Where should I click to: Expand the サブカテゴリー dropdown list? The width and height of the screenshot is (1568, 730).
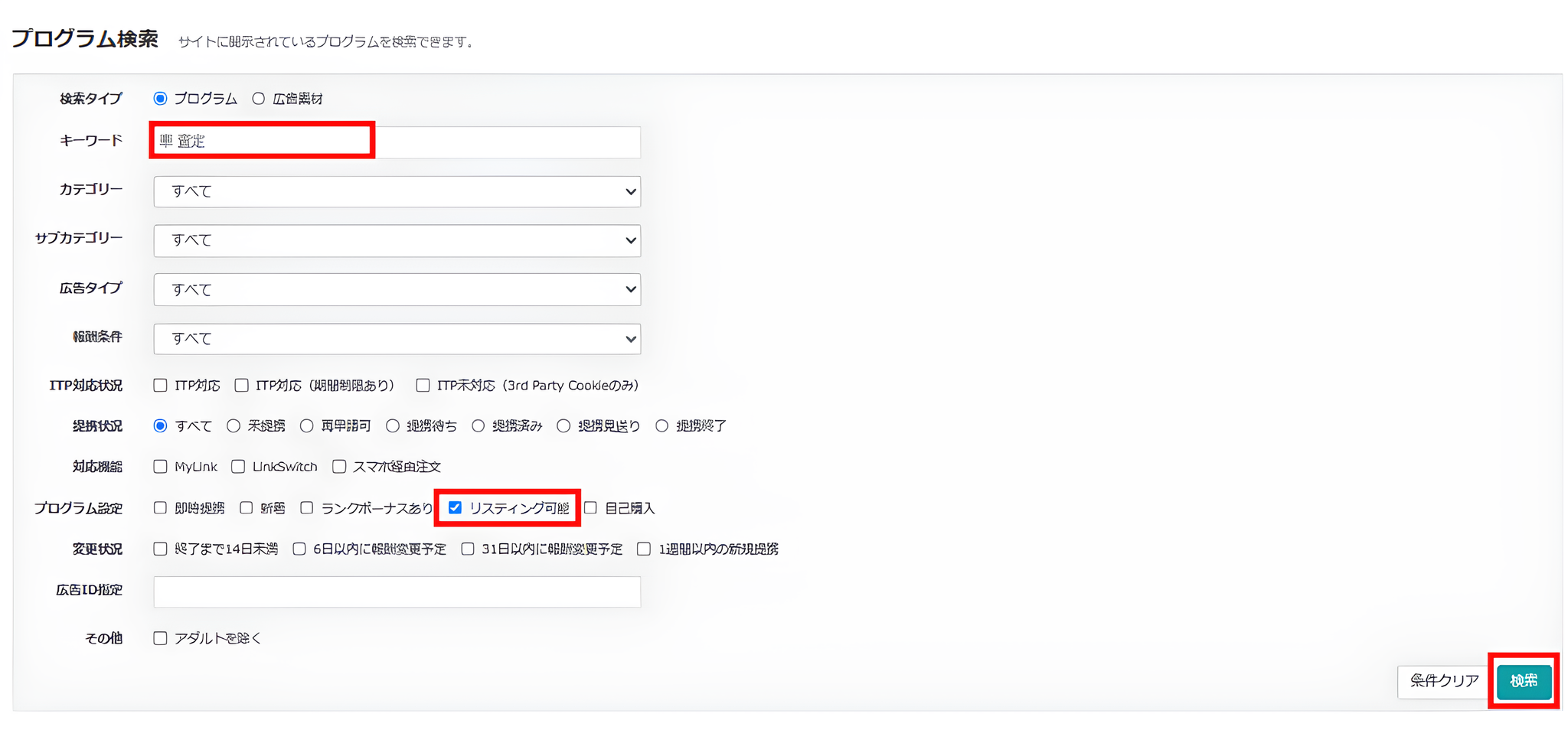click(x=397, y=240)
